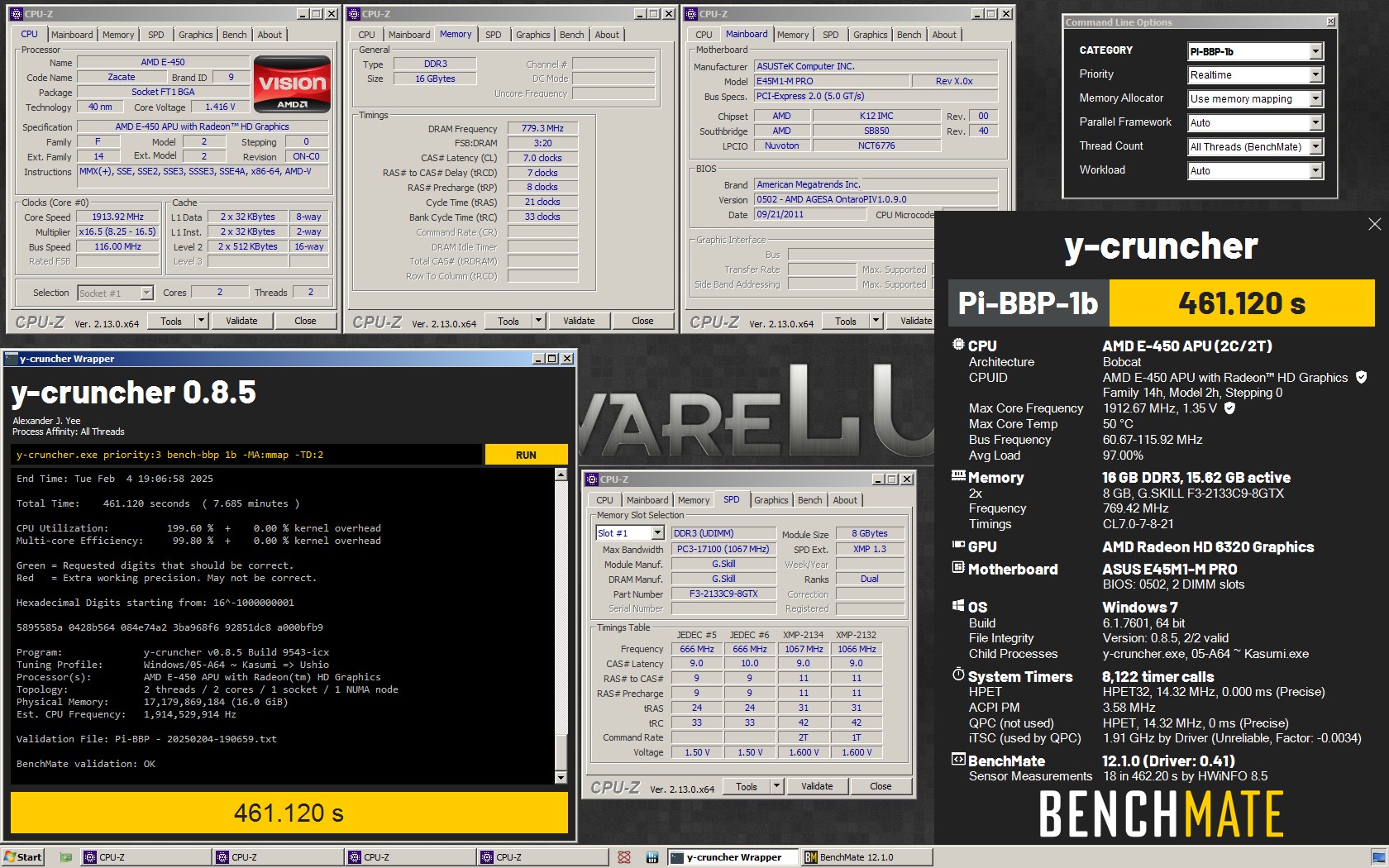Open the About tab in the CPU-Z Mainboard window
The image size is (1389, 868).
(944, 35)
